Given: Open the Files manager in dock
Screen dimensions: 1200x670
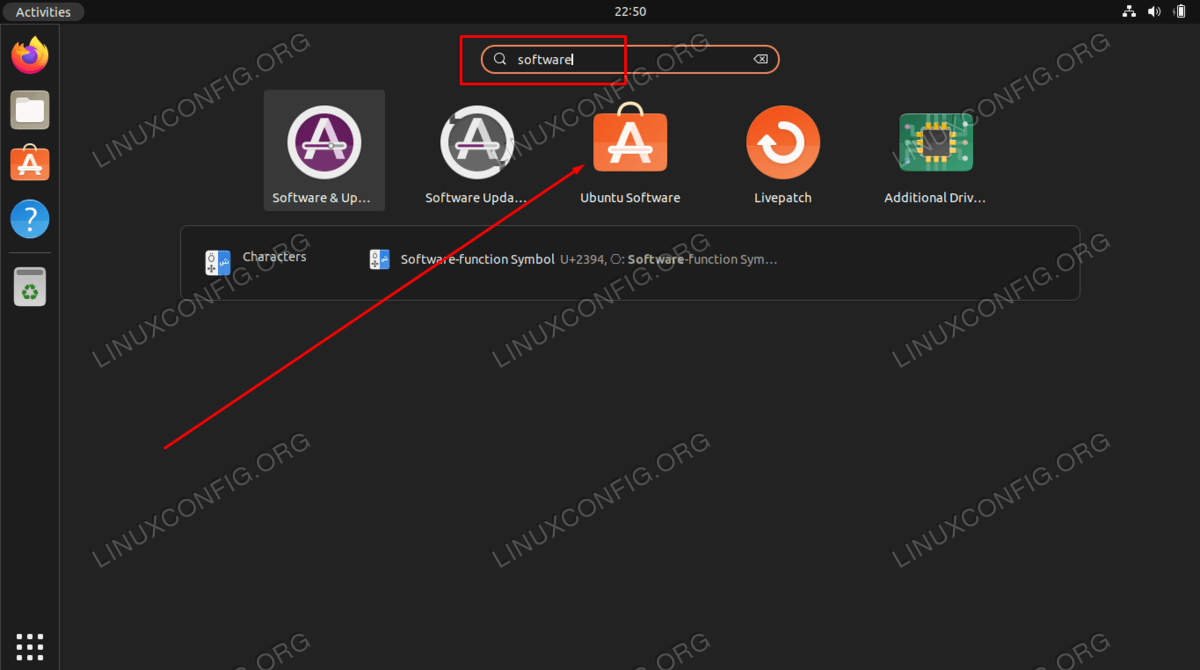Looking at the screenshot, I should click(30, 109).
